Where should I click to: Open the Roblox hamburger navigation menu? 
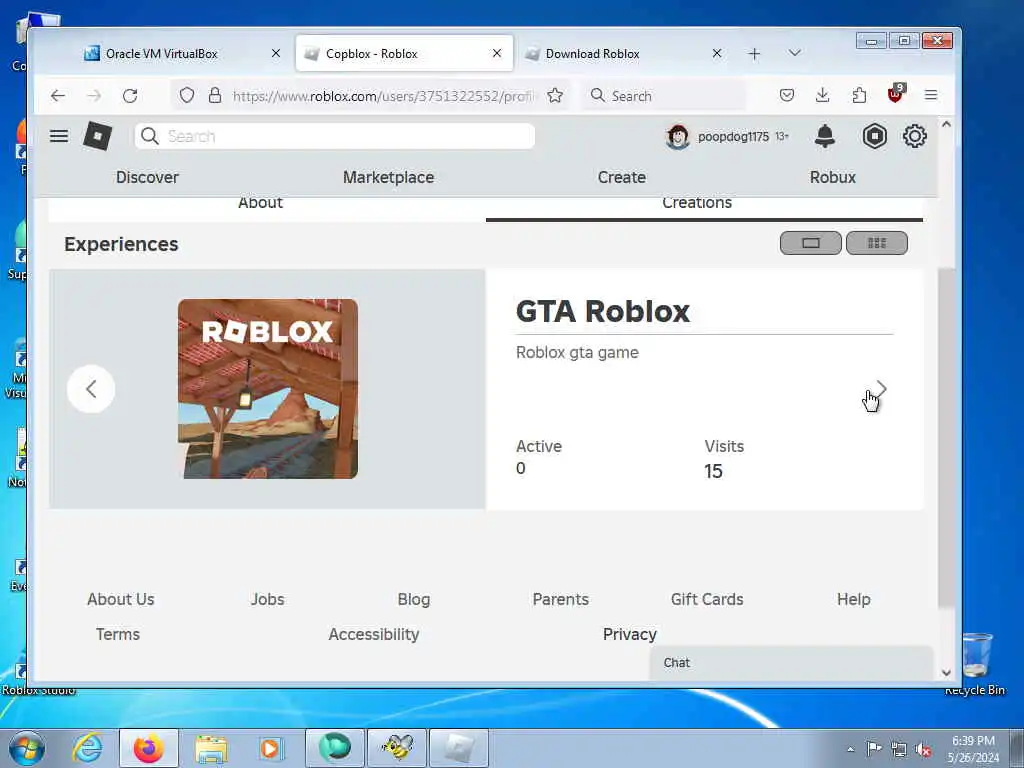pos(59,136)
